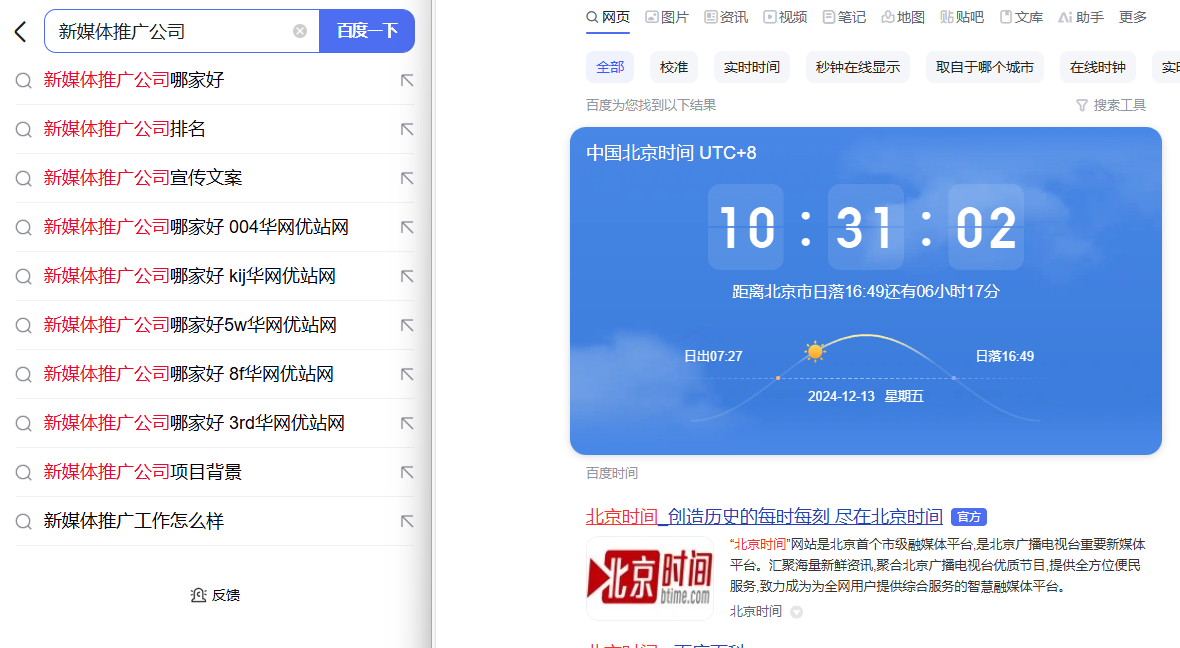
Task: Select suggestion 新媒体推广工作怎么样
Action: tap(214, 520)
